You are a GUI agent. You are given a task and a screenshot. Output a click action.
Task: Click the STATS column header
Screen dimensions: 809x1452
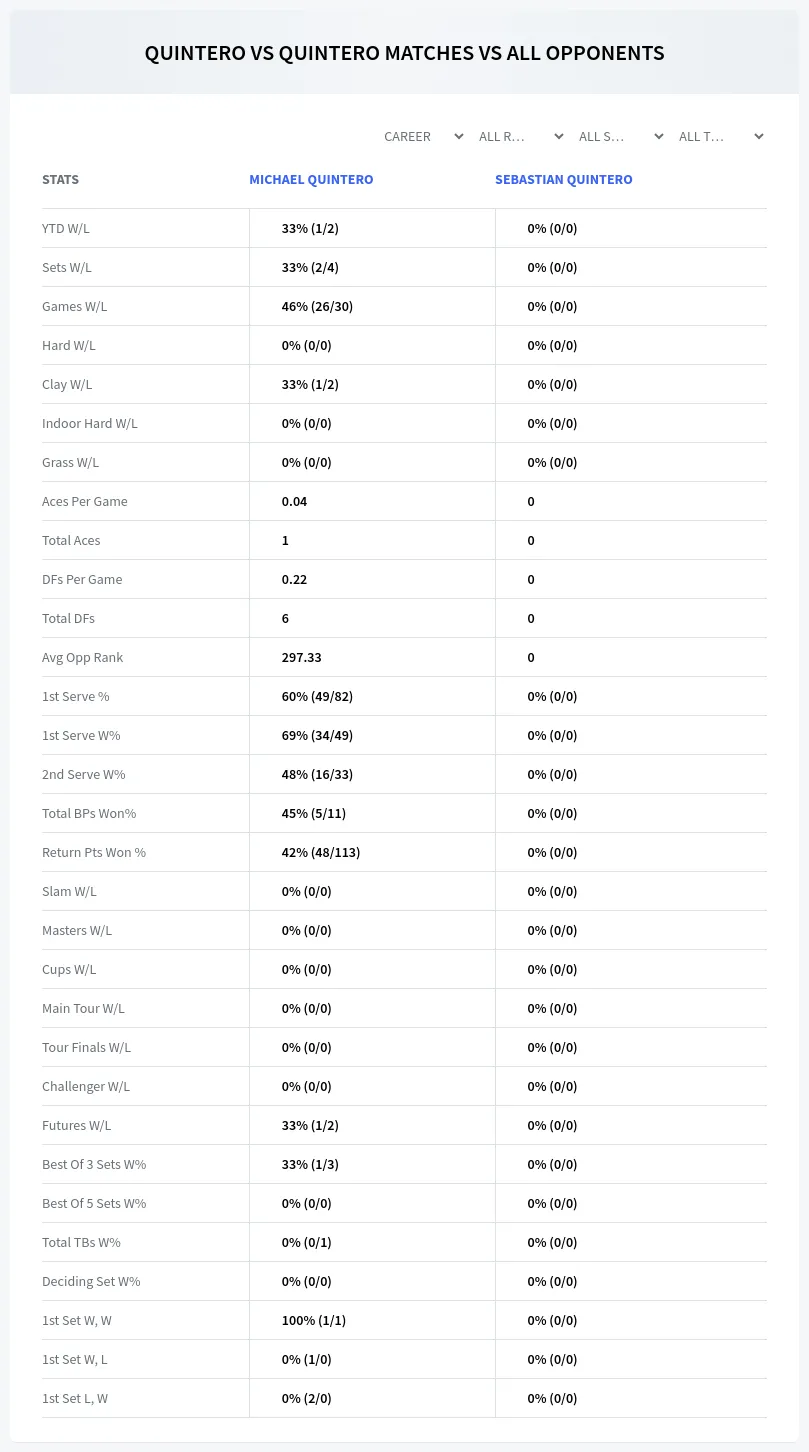coord(60,180)
